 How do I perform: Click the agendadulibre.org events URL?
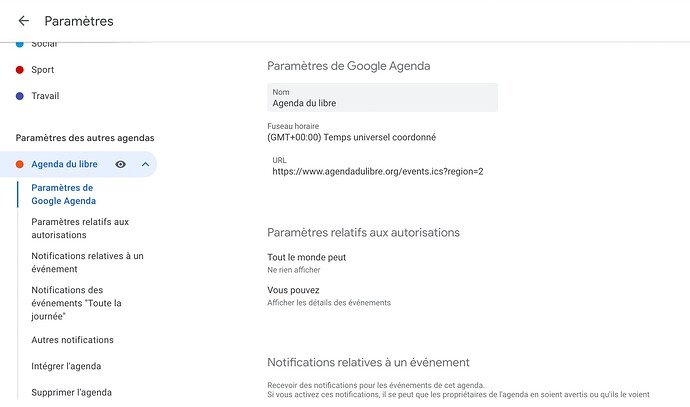click(378, 171)
